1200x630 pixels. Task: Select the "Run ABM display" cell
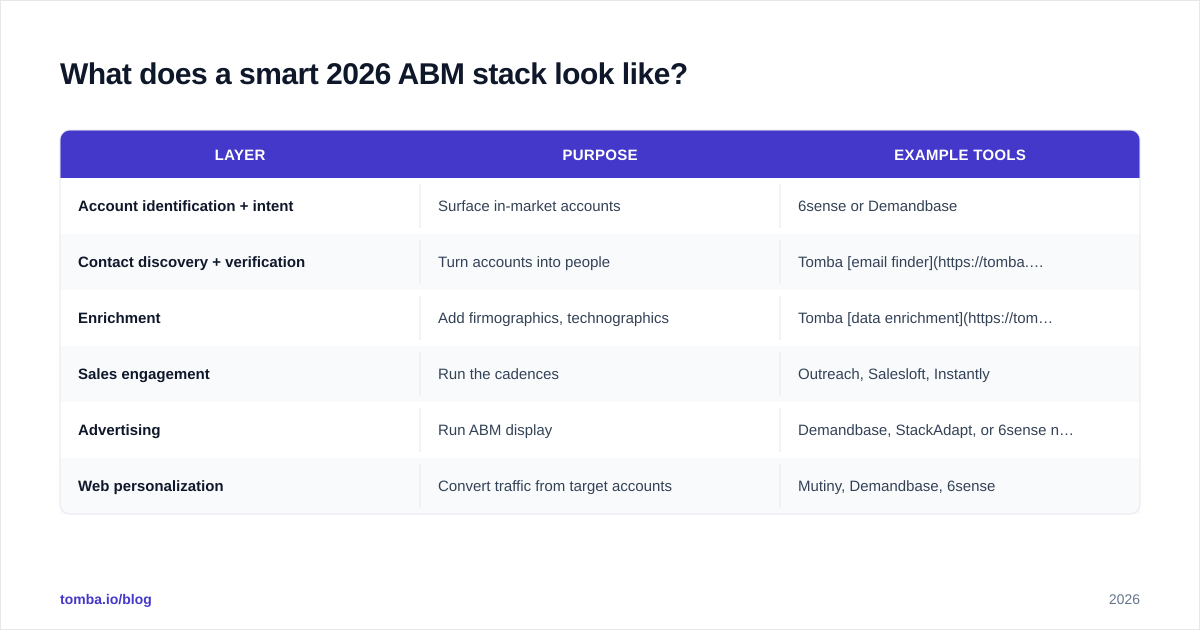coord(600,430)
